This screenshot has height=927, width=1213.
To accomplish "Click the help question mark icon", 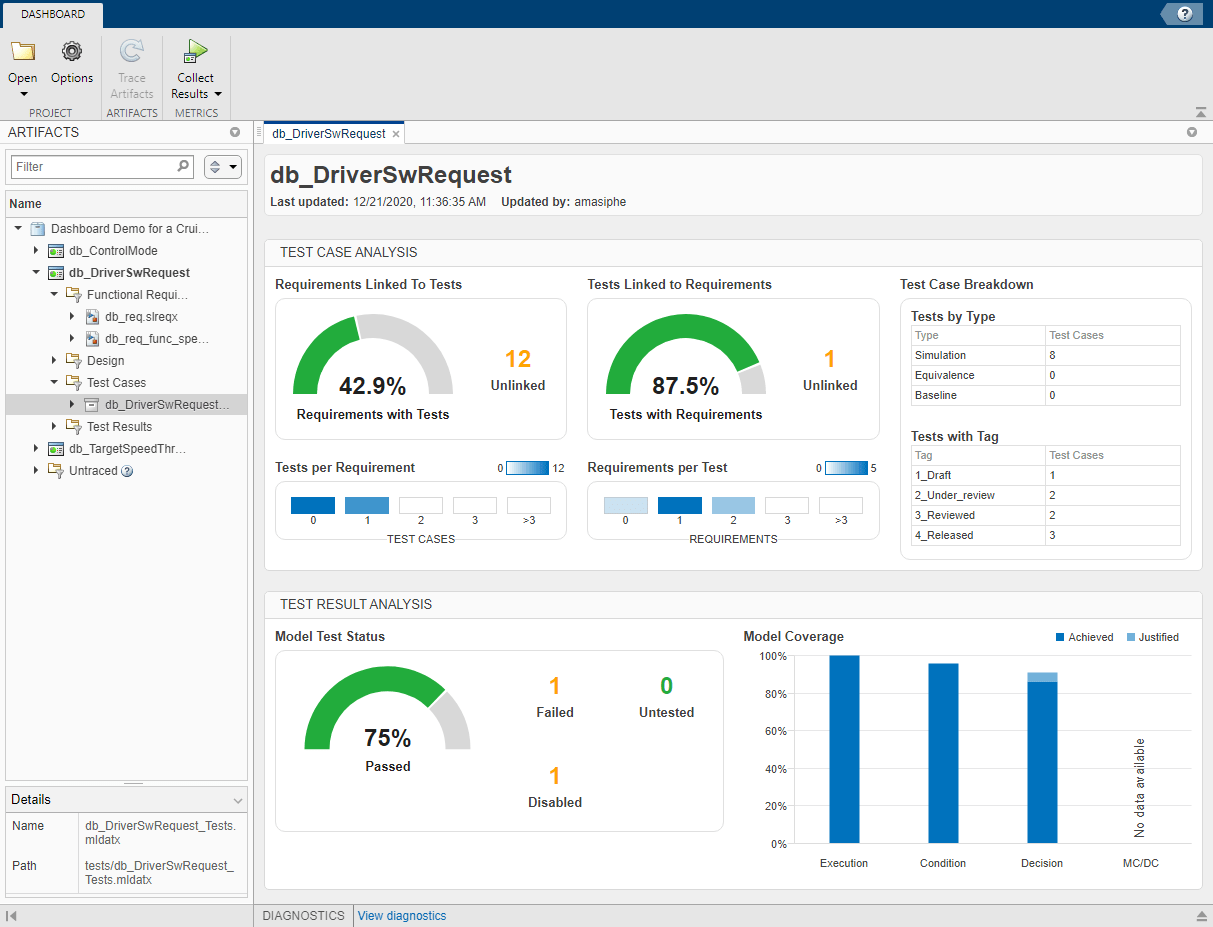I will pos(1186,14).
